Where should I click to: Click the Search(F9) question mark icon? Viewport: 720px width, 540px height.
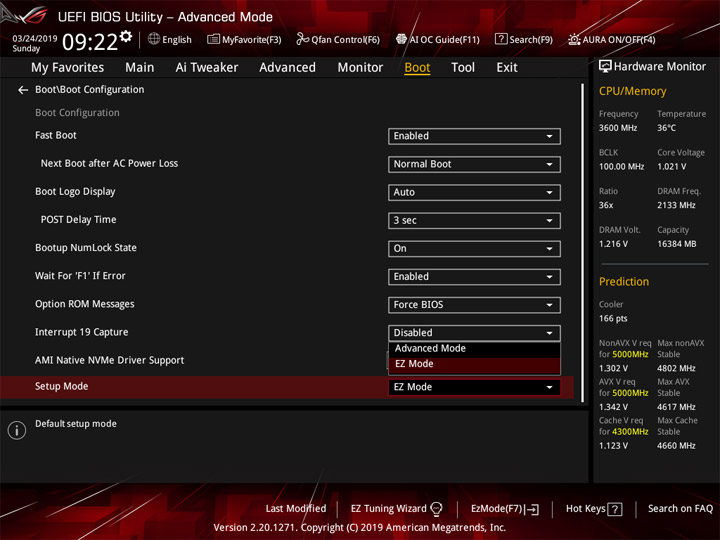501,39
